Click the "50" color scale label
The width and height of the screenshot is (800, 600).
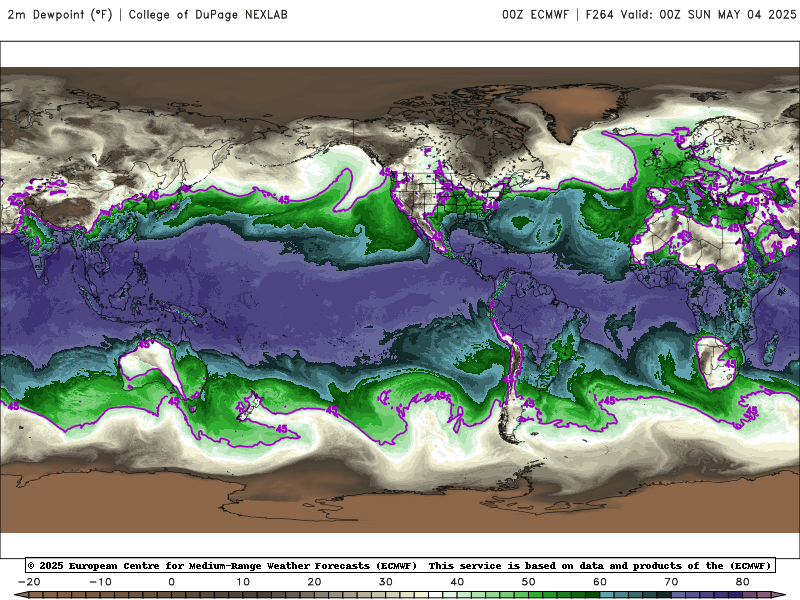(529, 582)
